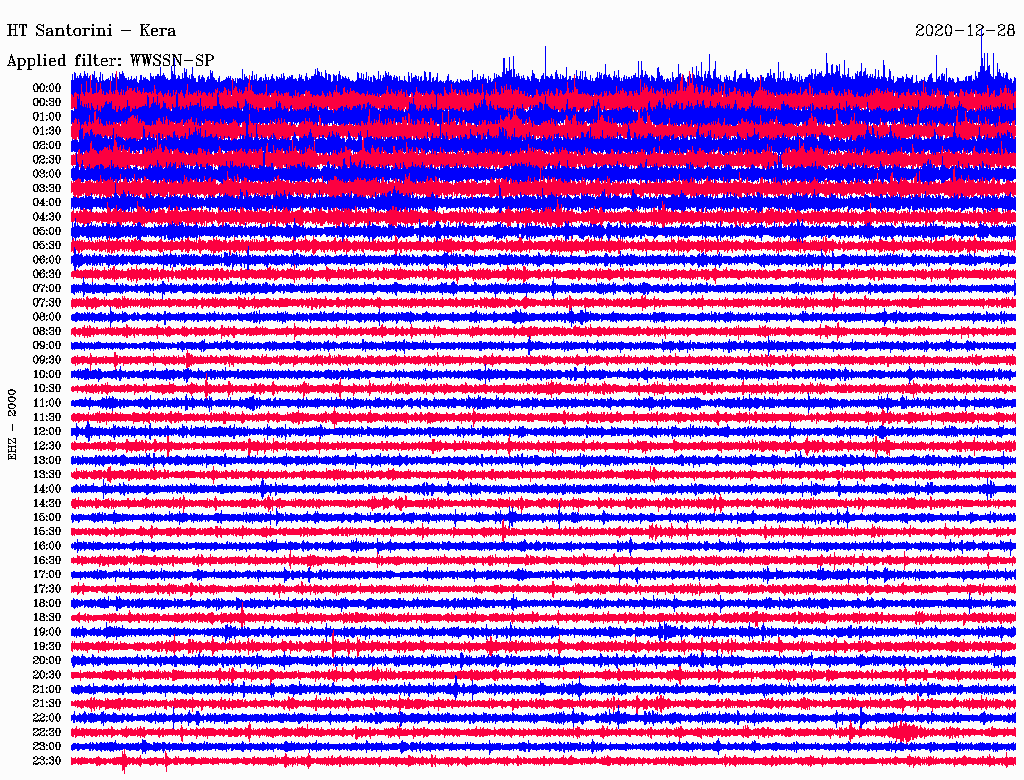
Task: Click the 13:30 time label
Action: (47, 475)
